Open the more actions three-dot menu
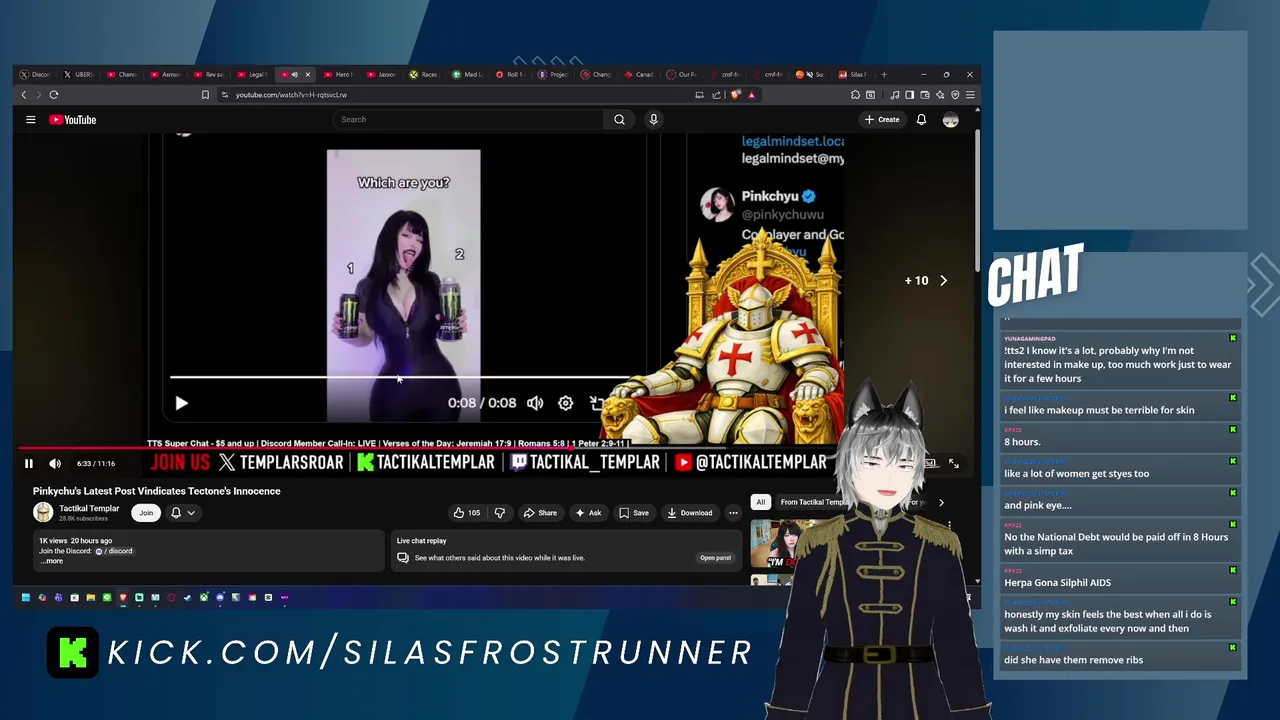The height and width of the screenshot is (720, 1280). pyautogui.click(x=733, y=513)
